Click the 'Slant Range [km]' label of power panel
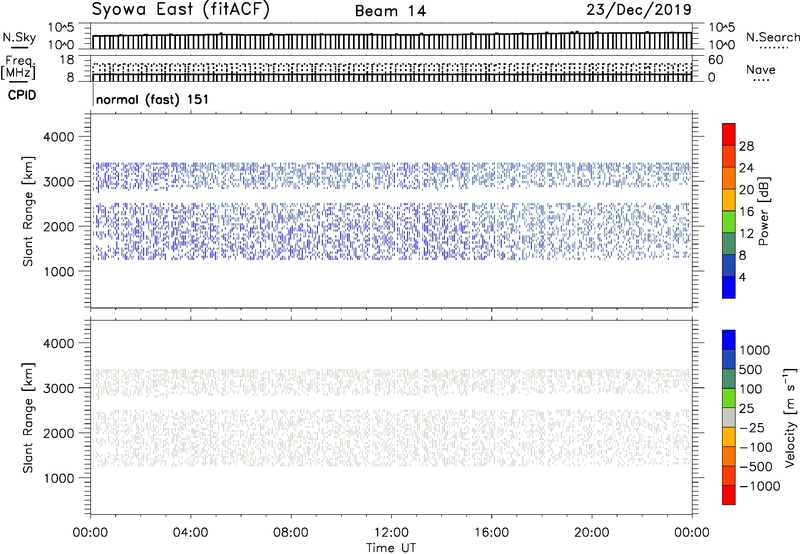Viewport: 800px width, 554px height. point(28,211)
